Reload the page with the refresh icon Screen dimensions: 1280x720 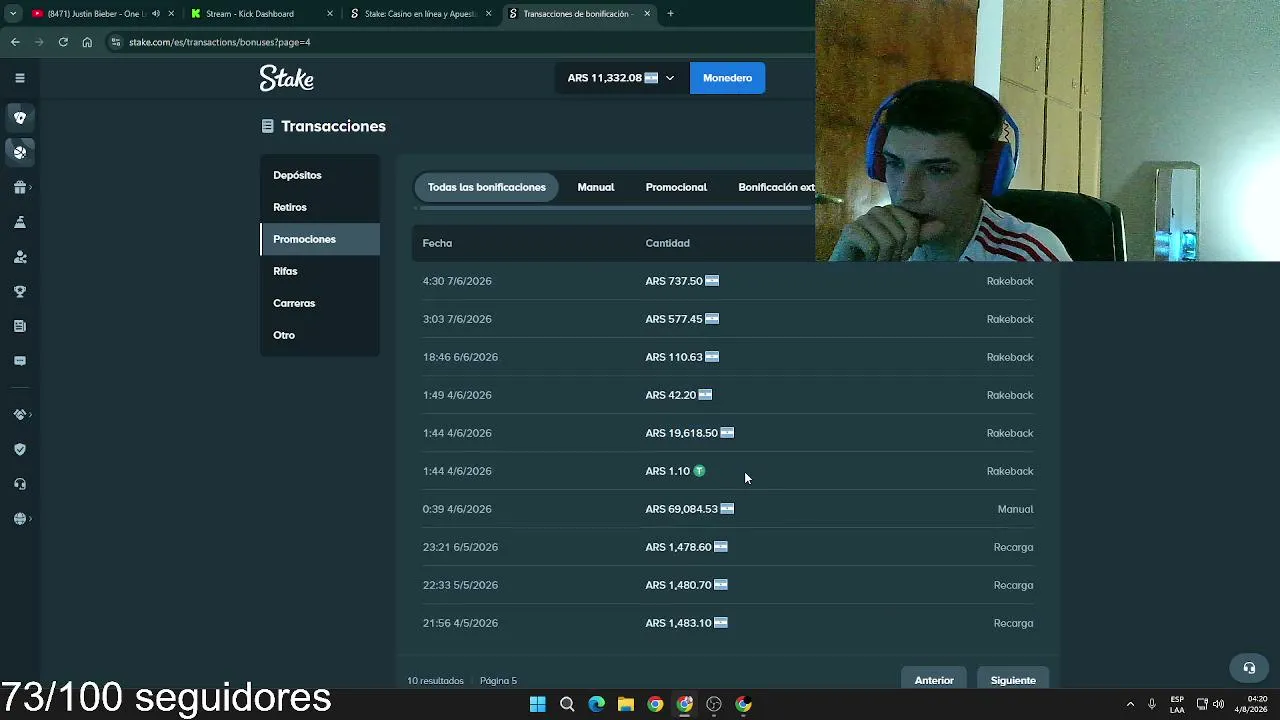point(63,42)
